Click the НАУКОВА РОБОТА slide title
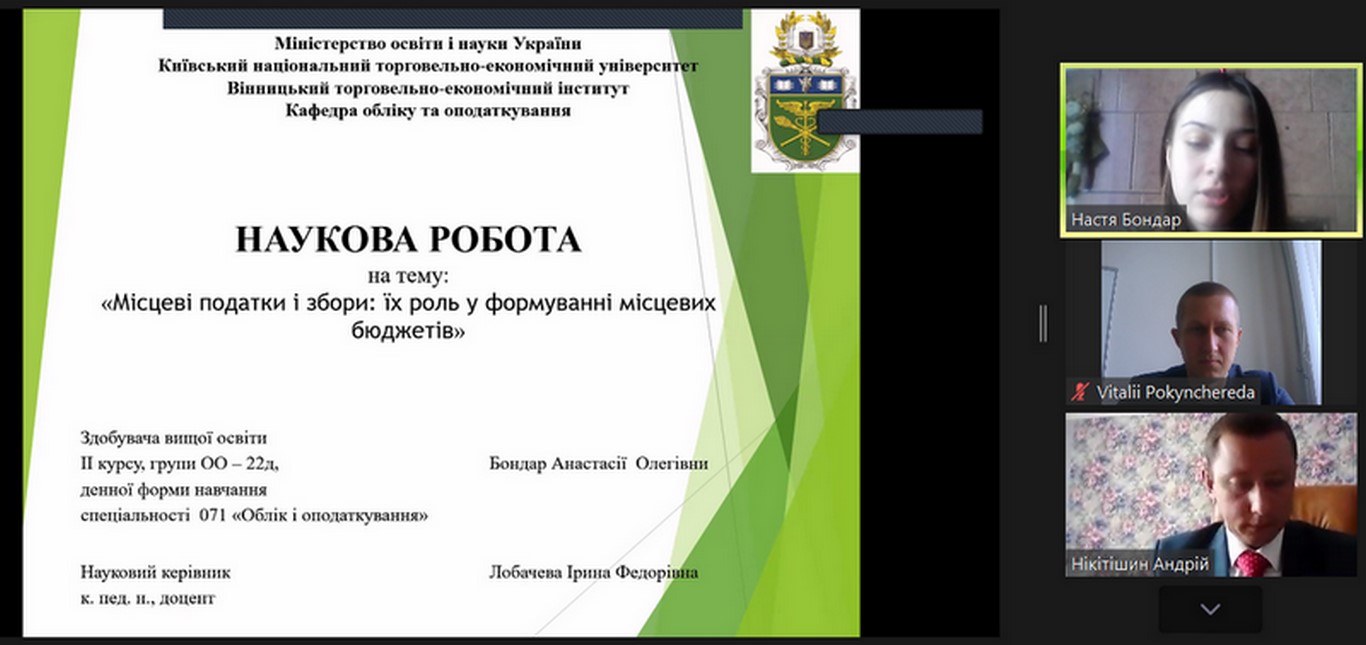1366x645 pixels. coord(408,240)
